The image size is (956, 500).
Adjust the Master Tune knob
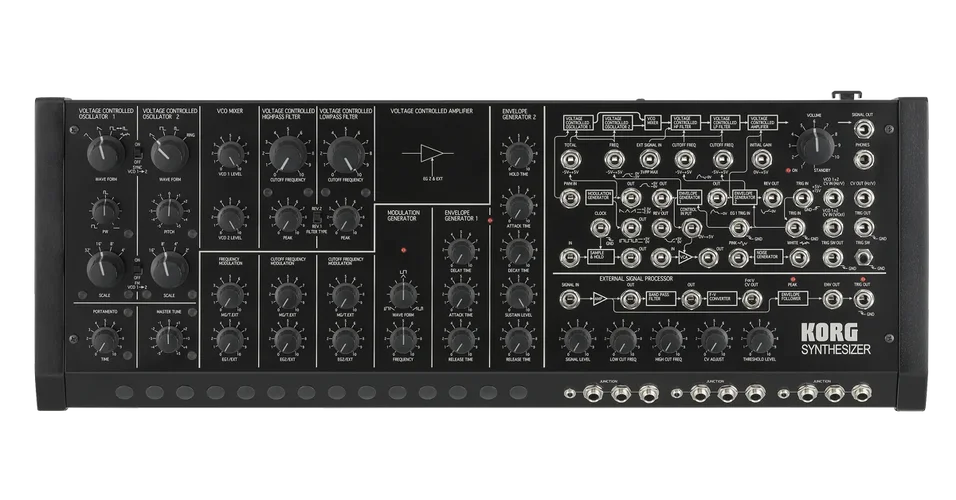169,339
